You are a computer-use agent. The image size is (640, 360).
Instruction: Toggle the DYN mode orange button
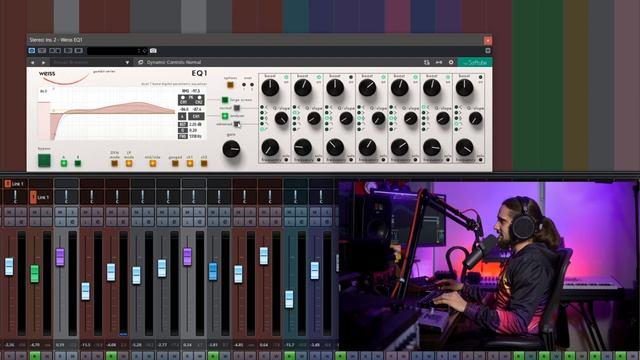[x=115, y=163]
